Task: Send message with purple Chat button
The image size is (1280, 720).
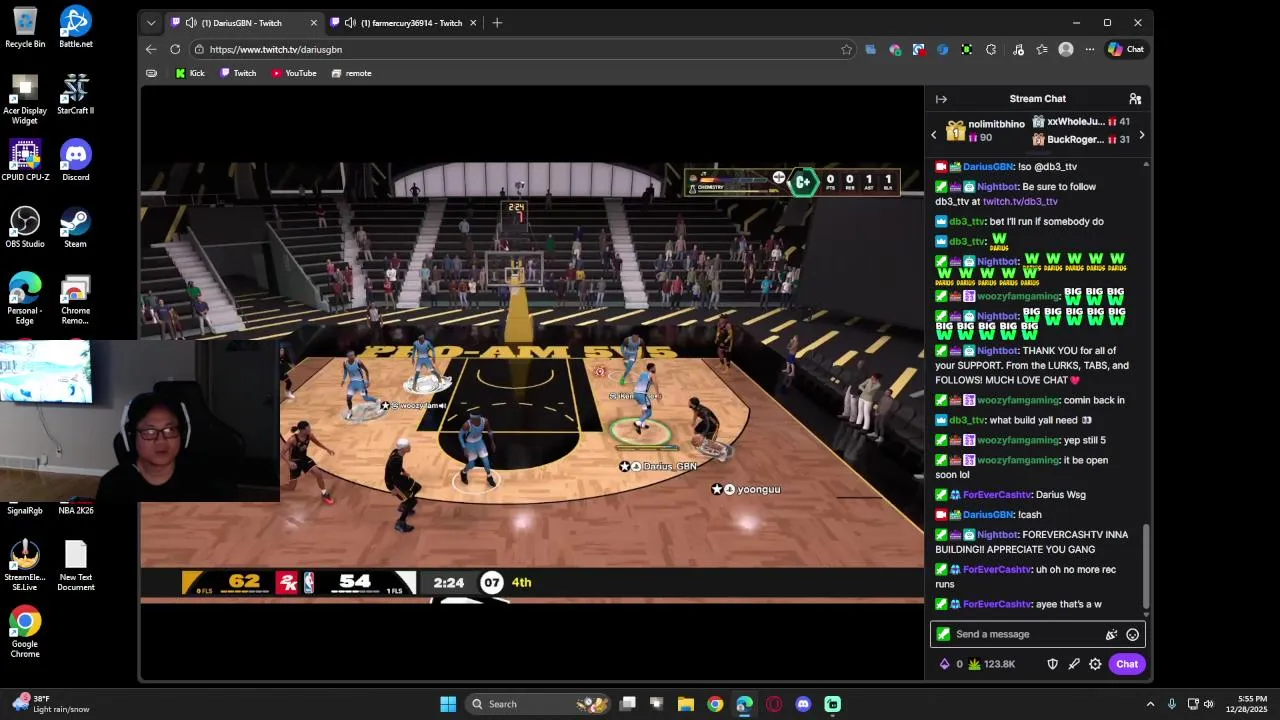Action: pyautogui.click(x=1127, y=664)
